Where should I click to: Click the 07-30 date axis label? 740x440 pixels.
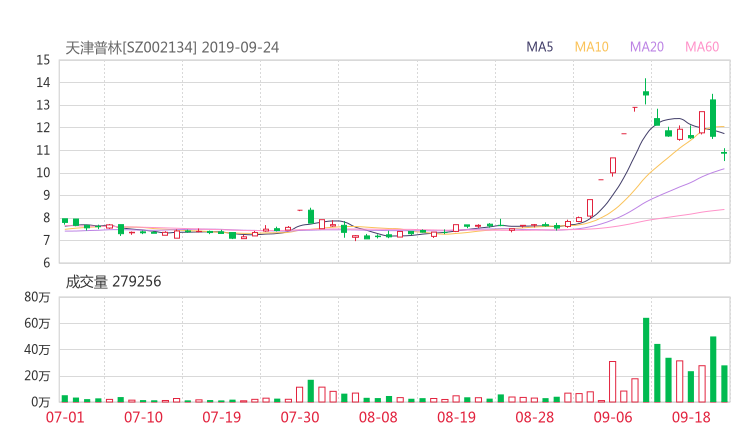coord(300,417)
